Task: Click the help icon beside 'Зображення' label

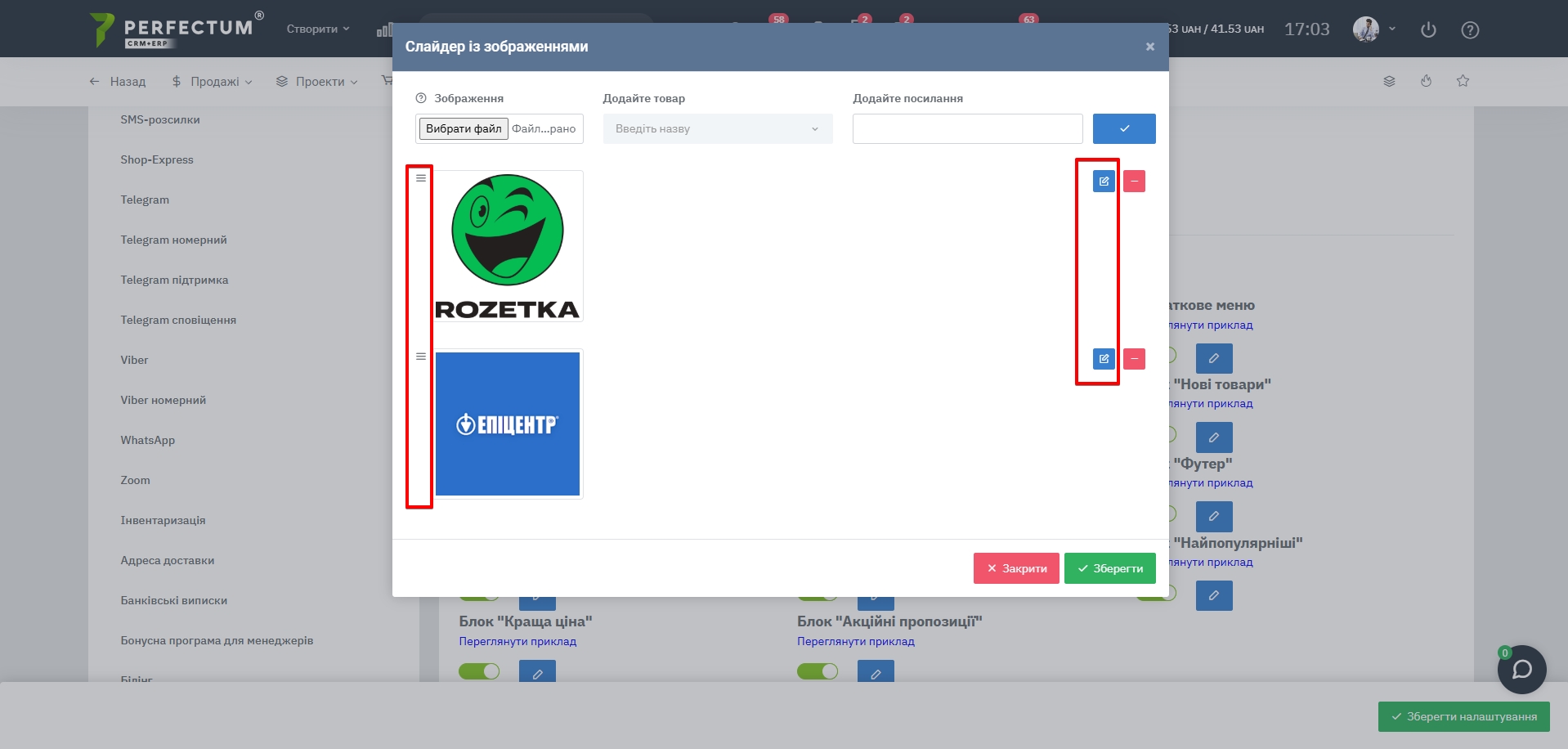Action: coord(421,98)
